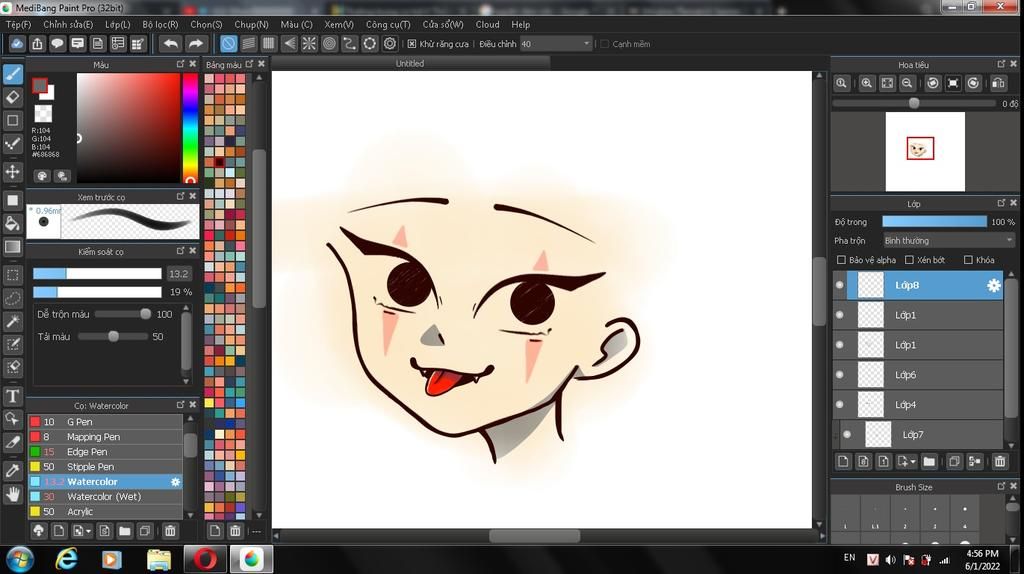The height and width of the screenshot is (574, 1024).
Task: Select the Watercolor (Wet) brush
Action: pos(105,497)
